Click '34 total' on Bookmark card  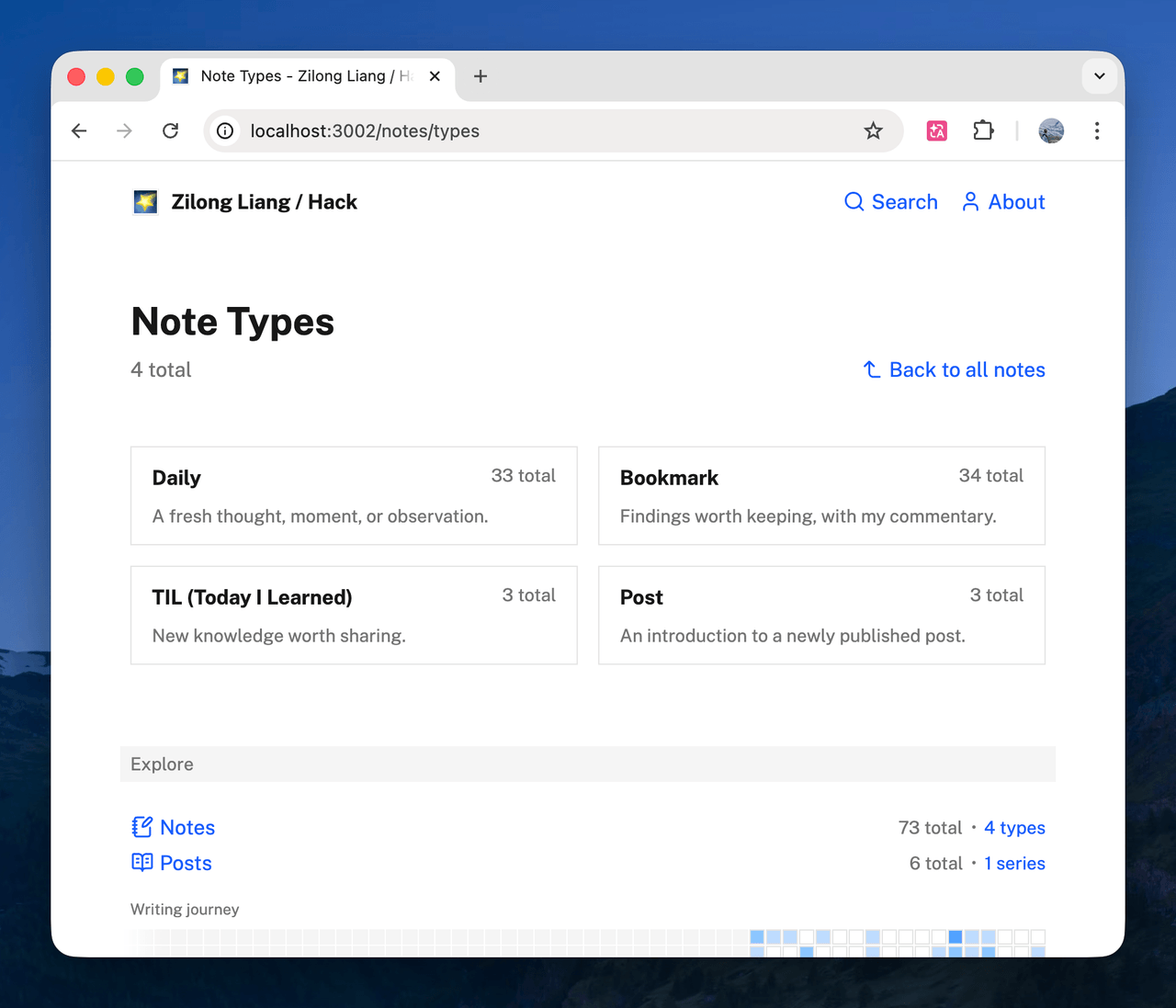990,475
